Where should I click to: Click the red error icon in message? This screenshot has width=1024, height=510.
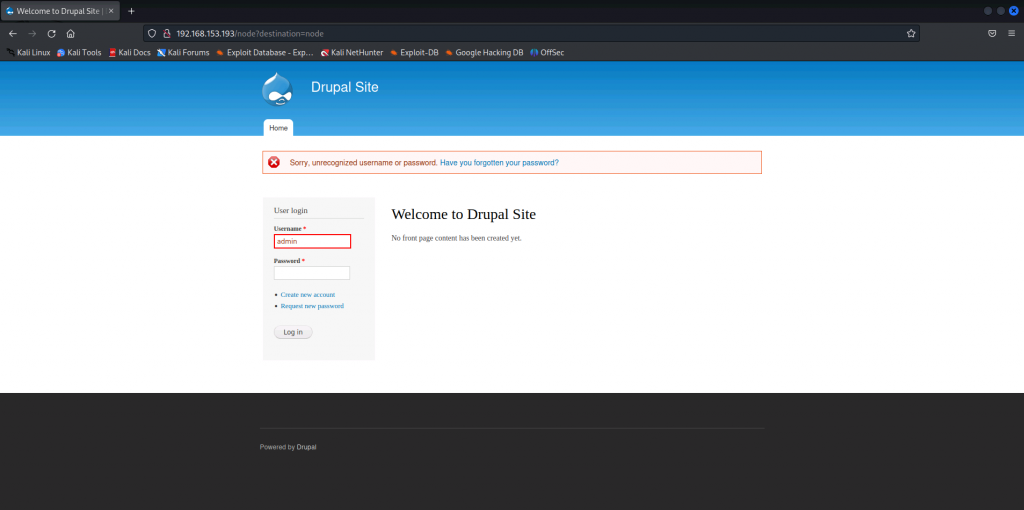click(274, 162)
